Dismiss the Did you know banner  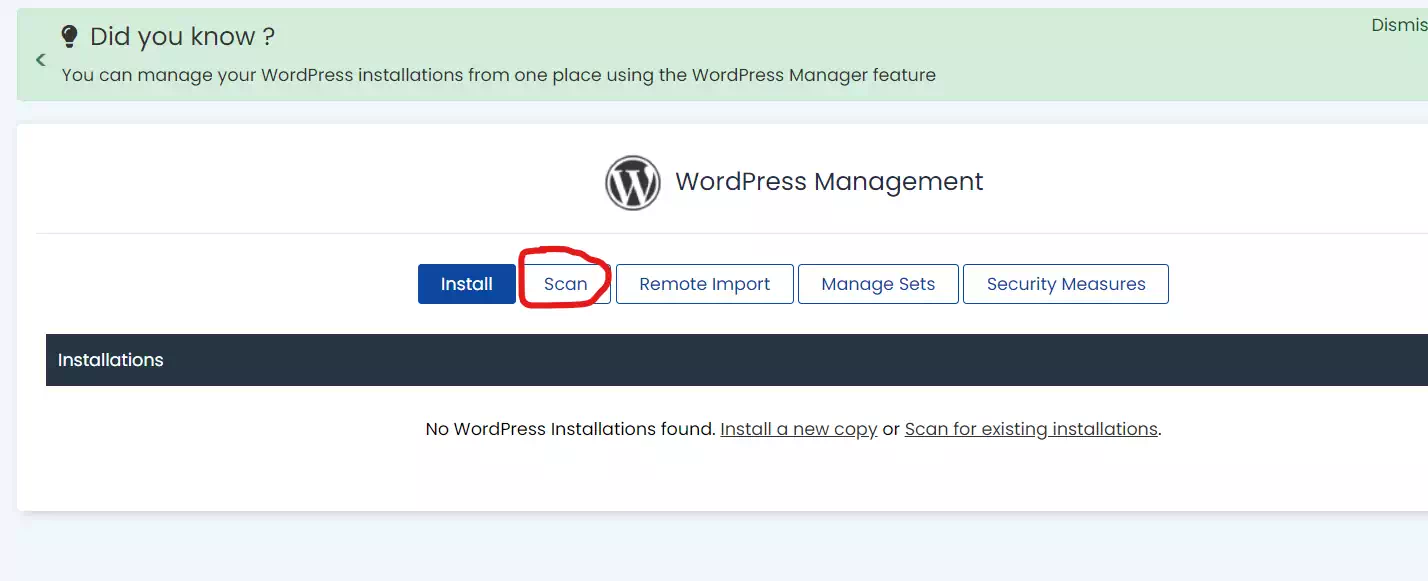pos(1399,25)
